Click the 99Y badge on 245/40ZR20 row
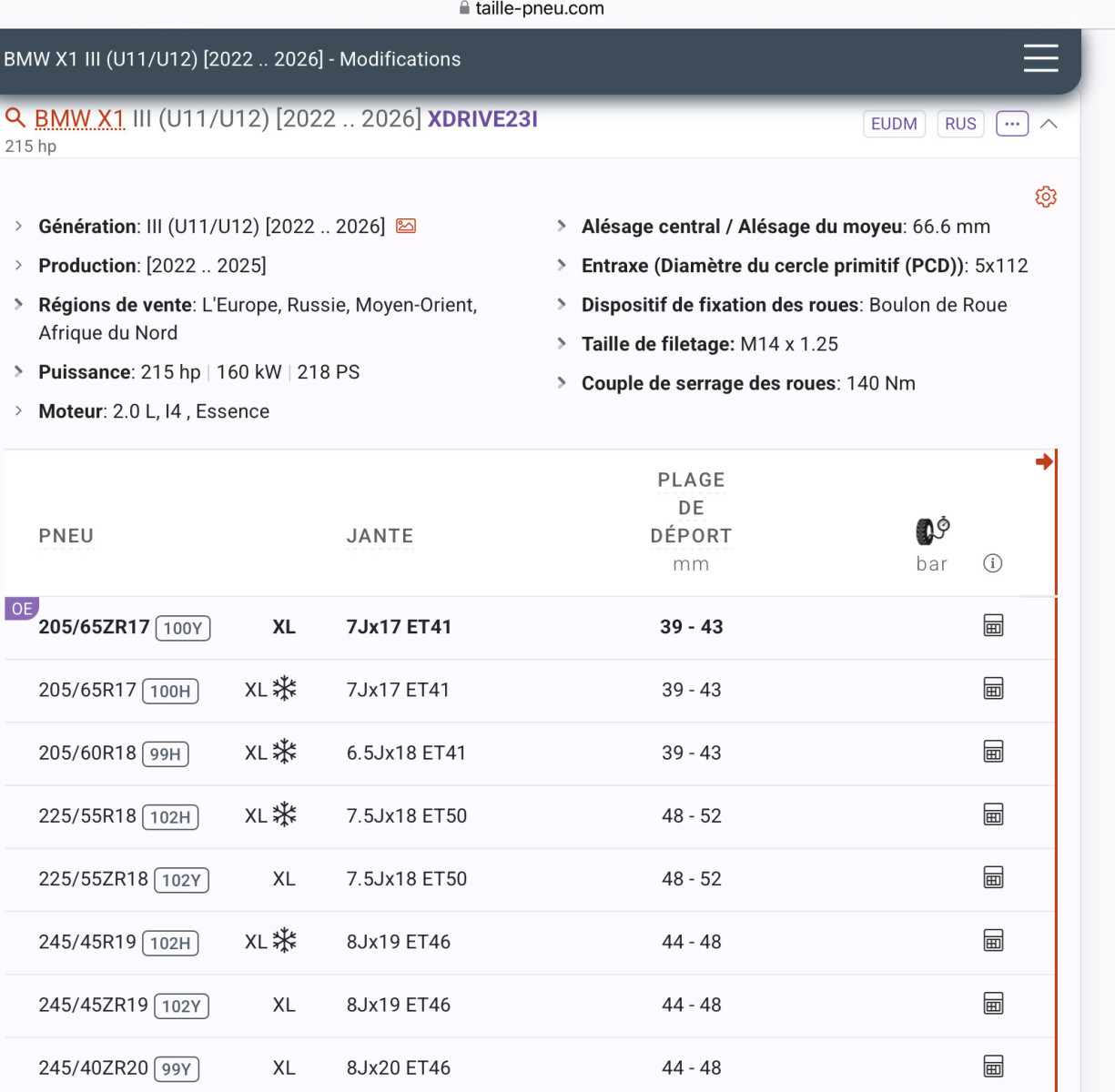Viewport: 1115px width, 1092px height. 177,1068
